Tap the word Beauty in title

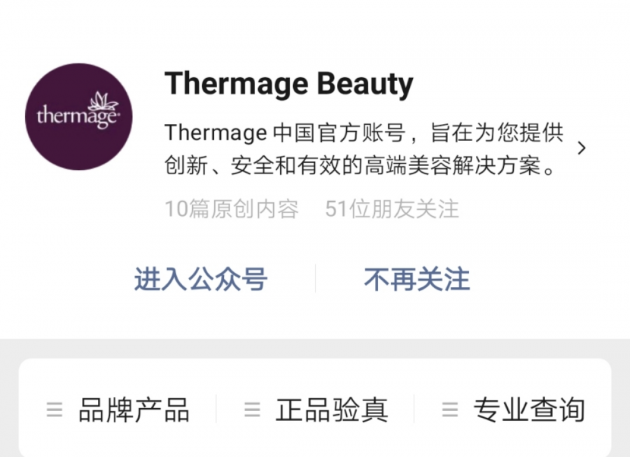365,84
